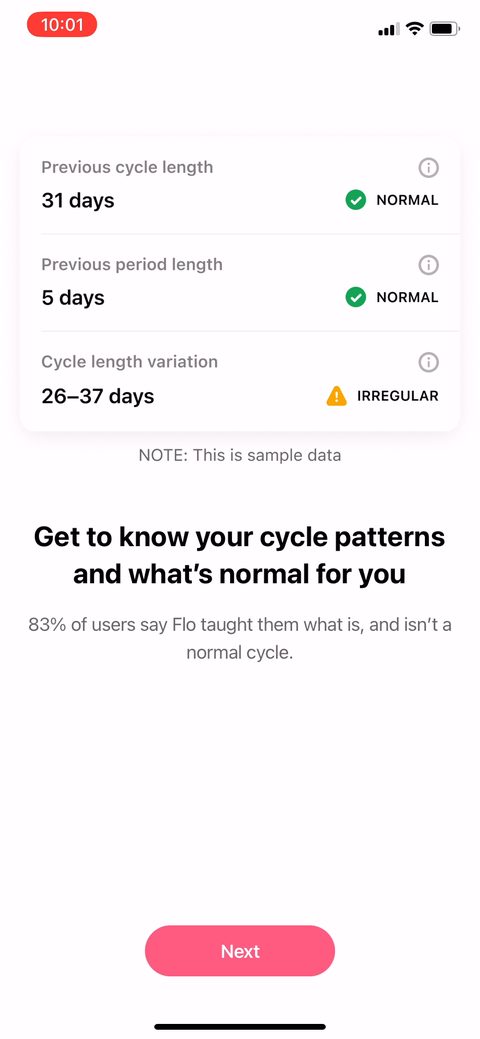Tap the battery status icon
Image resolution: width=480 pixels, height=1039 pixels.
click(x=444, y=28)
